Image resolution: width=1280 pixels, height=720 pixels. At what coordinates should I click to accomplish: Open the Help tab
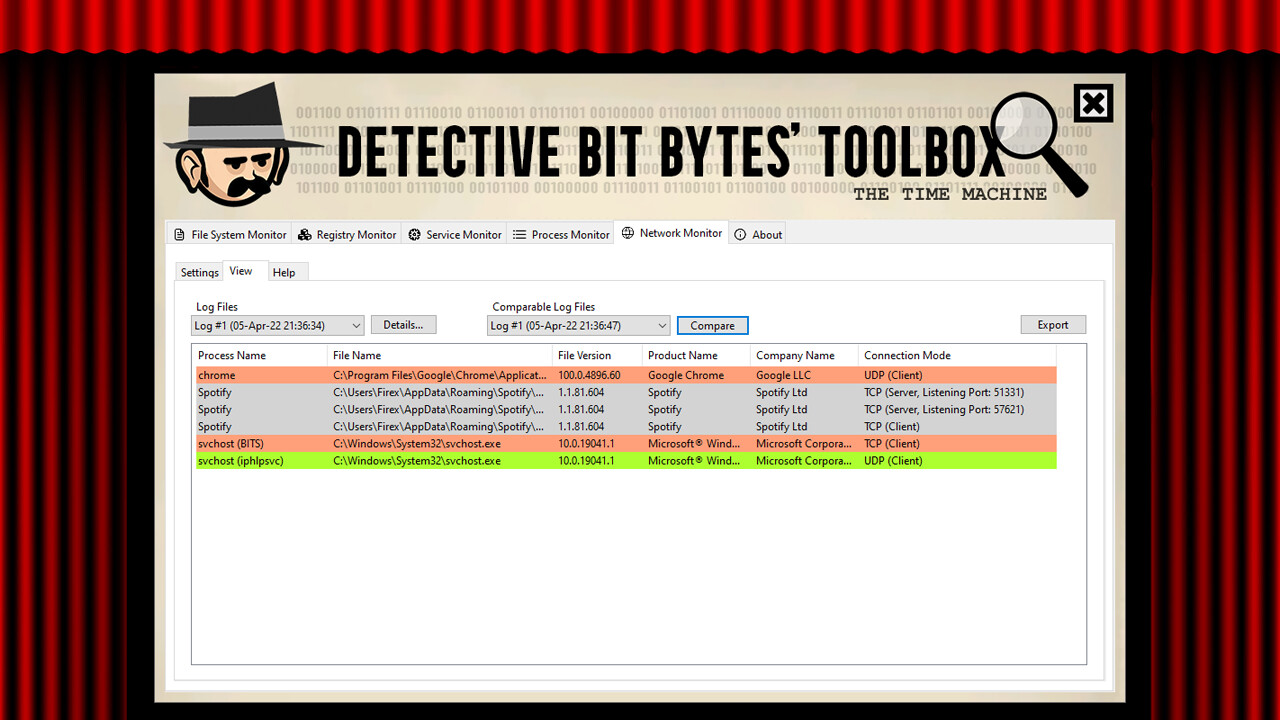click(x=285, y=272)
